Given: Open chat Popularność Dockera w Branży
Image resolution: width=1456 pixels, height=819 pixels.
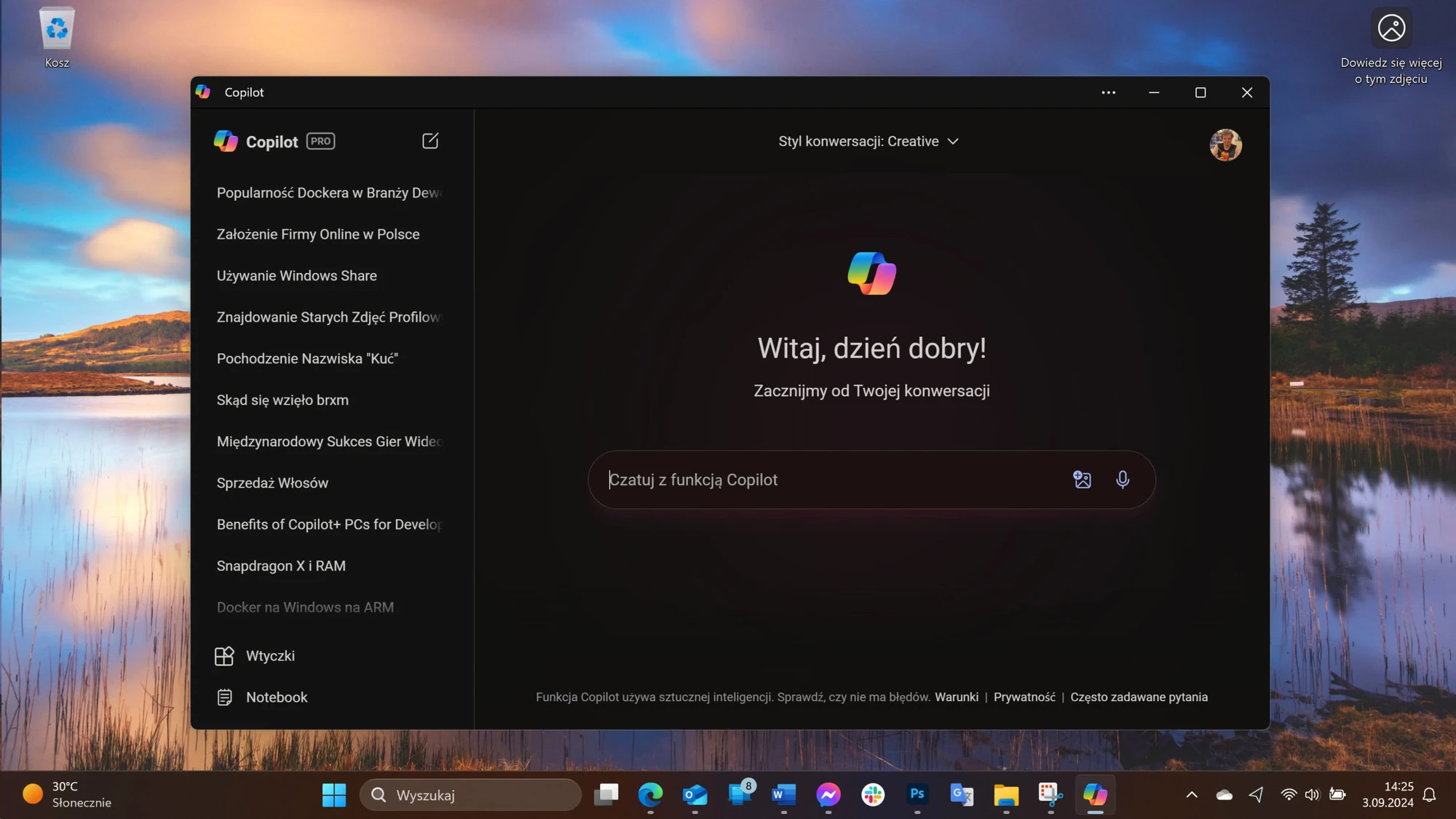Looking at the screenshot, I should [329, 193].
